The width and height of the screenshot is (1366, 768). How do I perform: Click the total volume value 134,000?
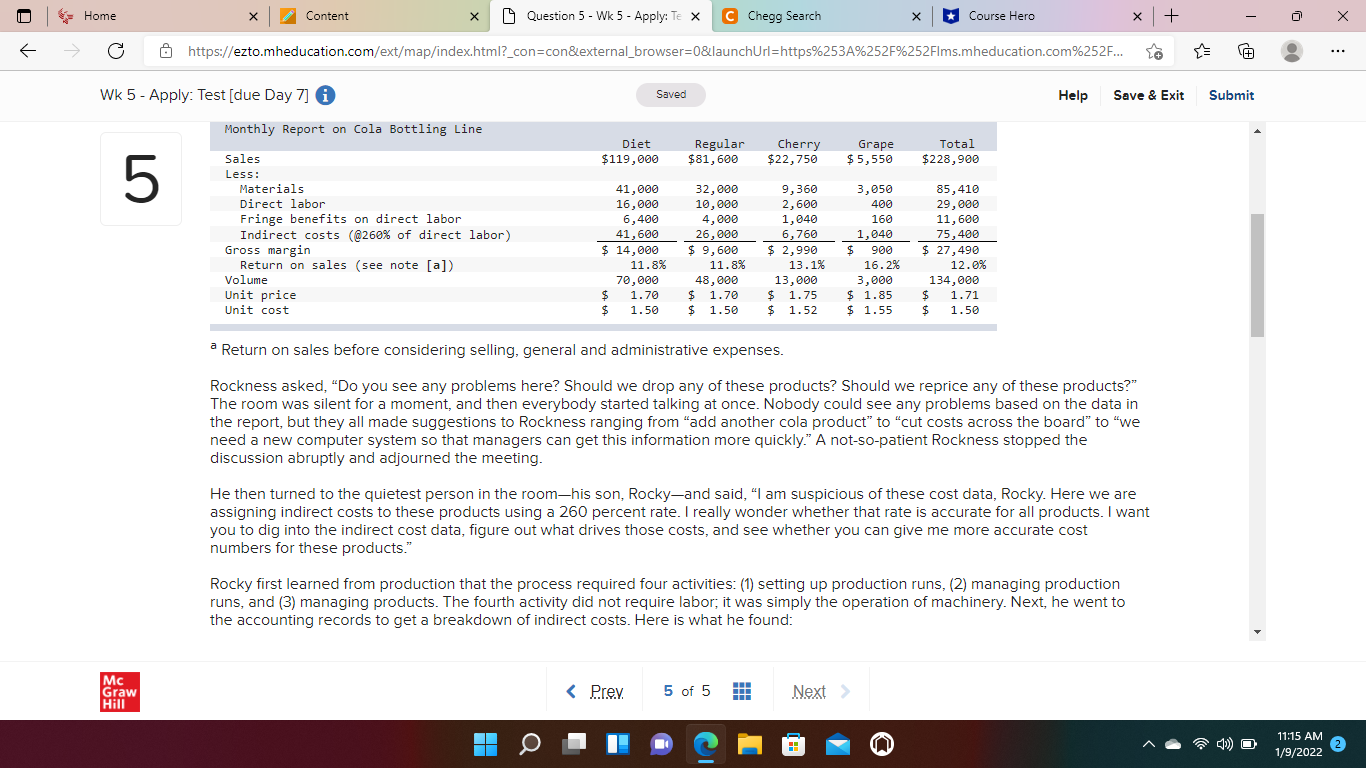[x=953, y=280]
